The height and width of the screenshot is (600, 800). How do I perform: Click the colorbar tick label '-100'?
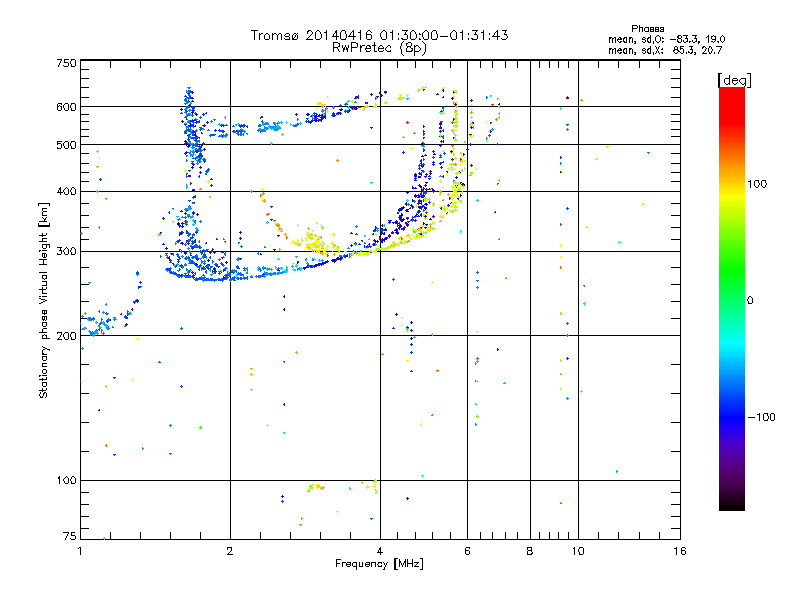coord(761,417)
